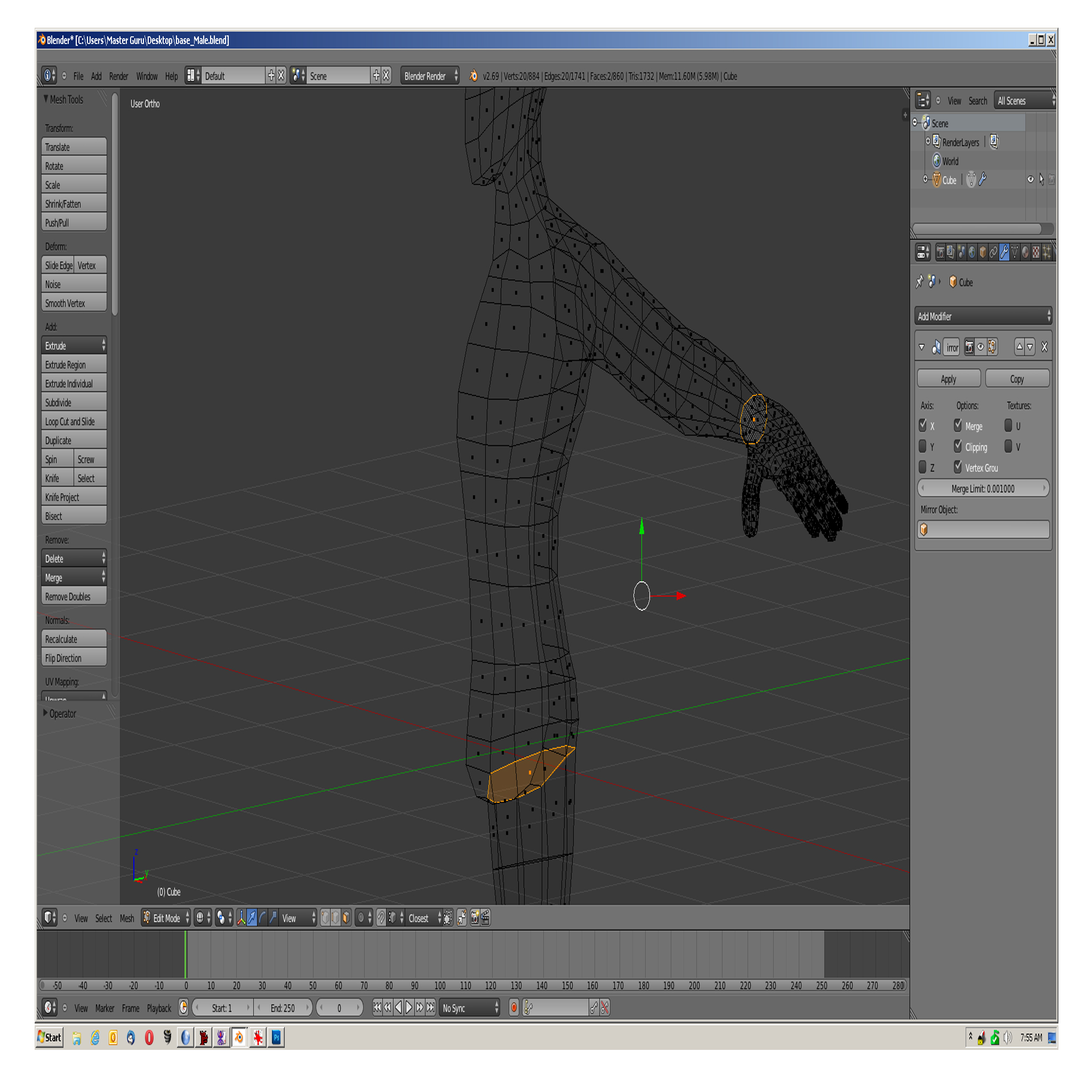The height and width of the screenshot is (1092, 1092).
Task: Click the Merge Limit value slider
Action: (x=982, y=488)
